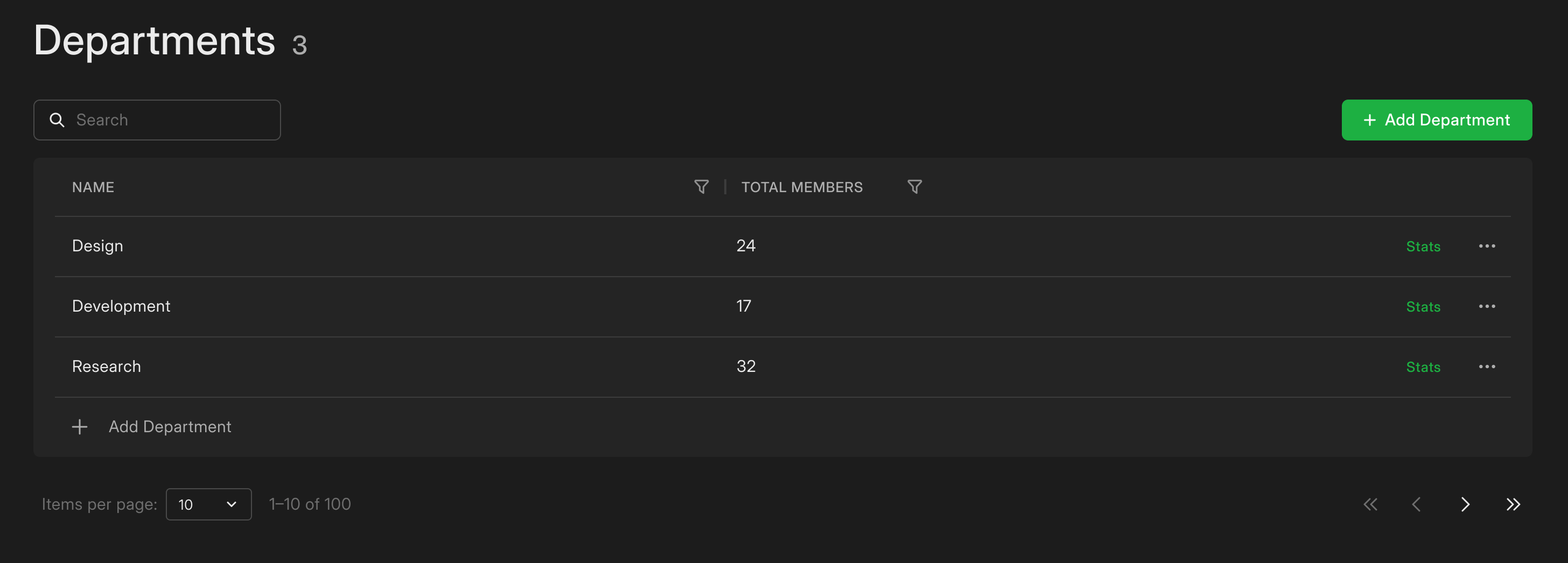
Task: Click the NAME column filter icon
Action: tap(701, 187)
